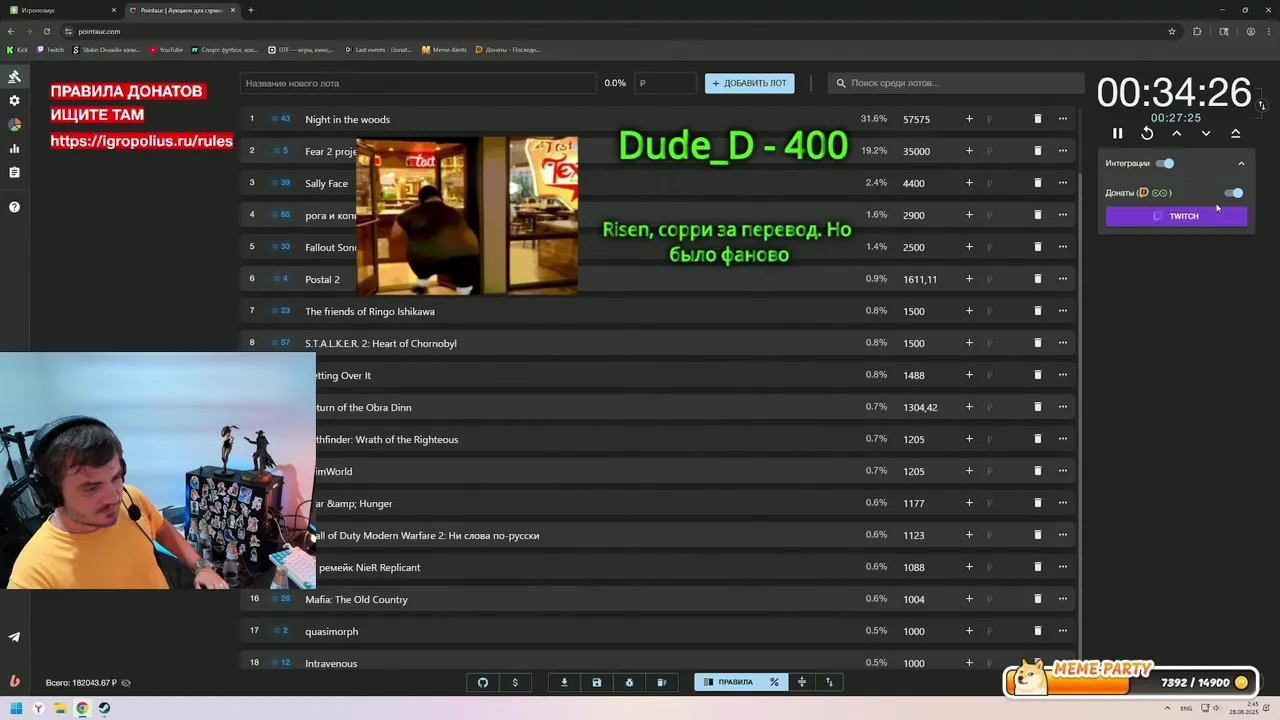The width and height of the screenshot is (1280, 720).
Task: Open a new browser tab
Action: click(x=251, y=10)
